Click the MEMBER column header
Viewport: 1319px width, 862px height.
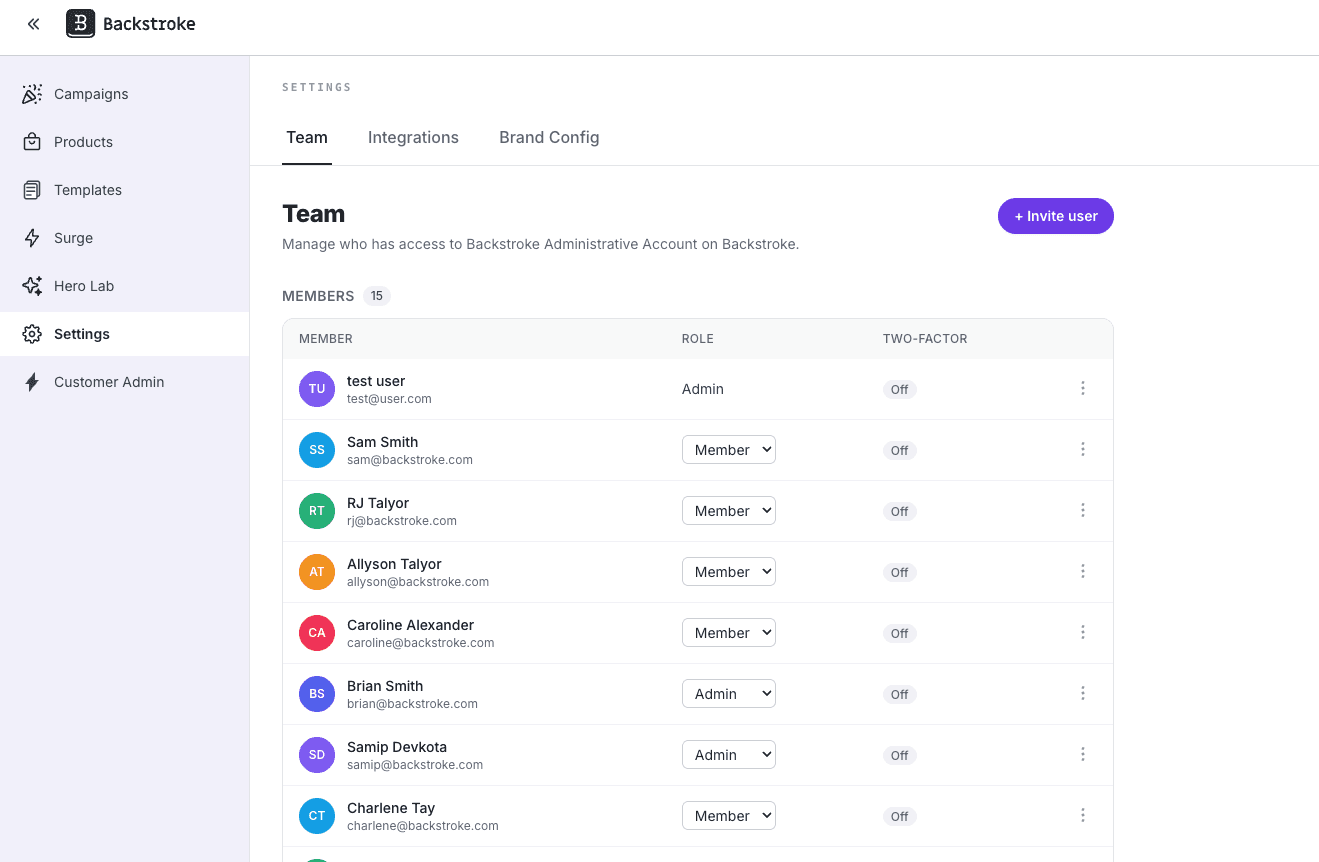point(326,339)
